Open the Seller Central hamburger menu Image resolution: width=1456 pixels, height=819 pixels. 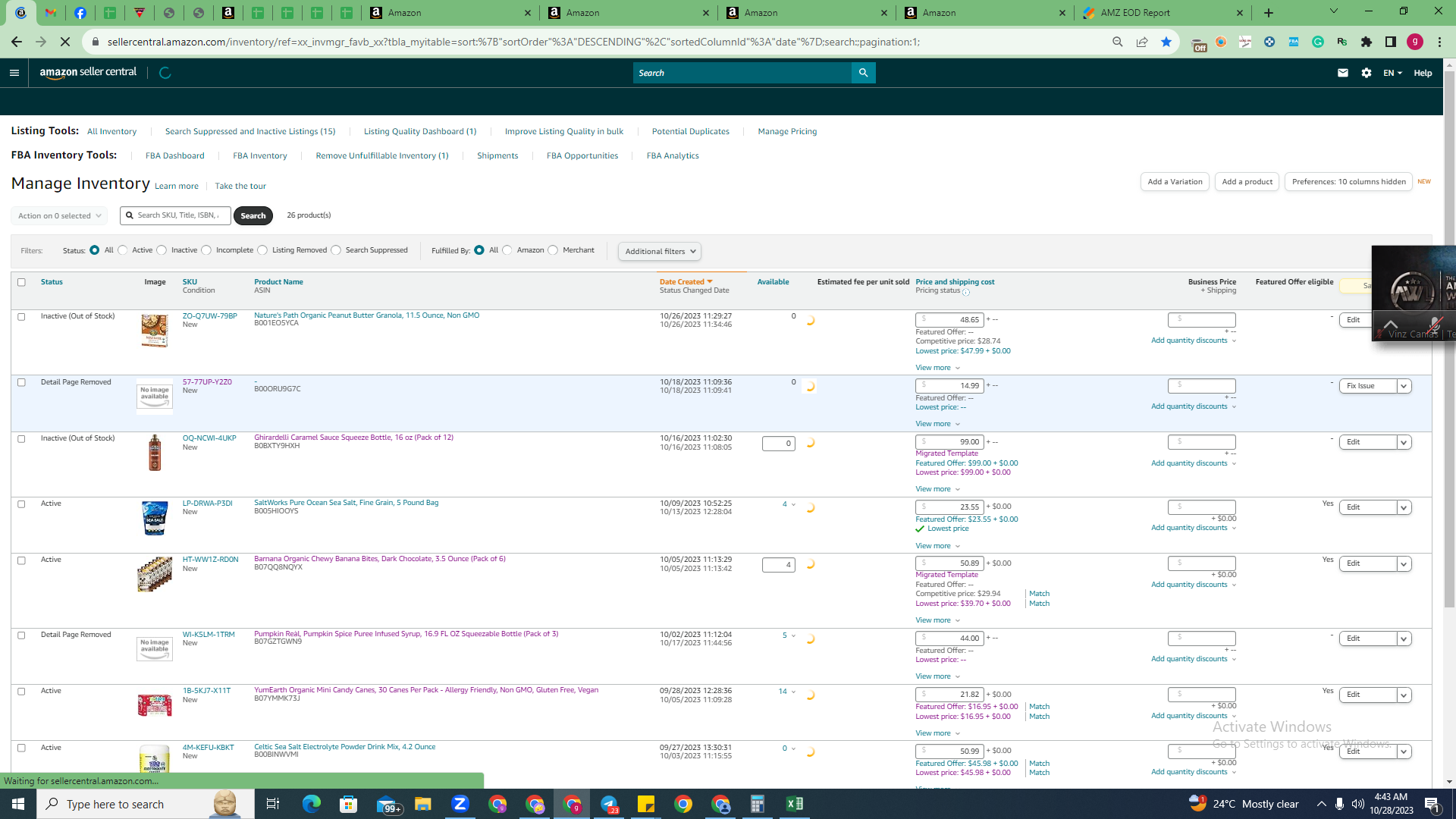click(14, 73)
